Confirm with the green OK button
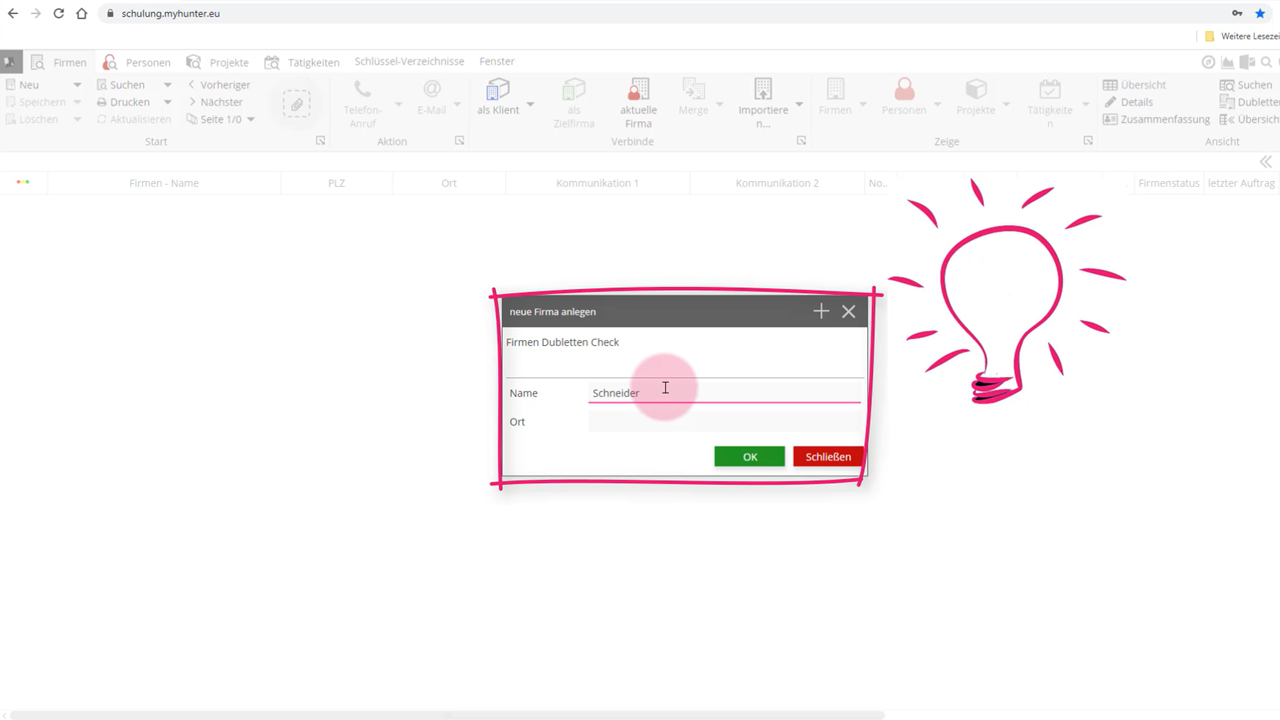 (749, 457)
